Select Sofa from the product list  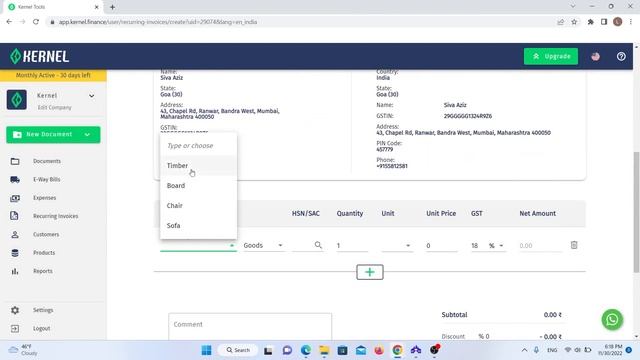198,226
